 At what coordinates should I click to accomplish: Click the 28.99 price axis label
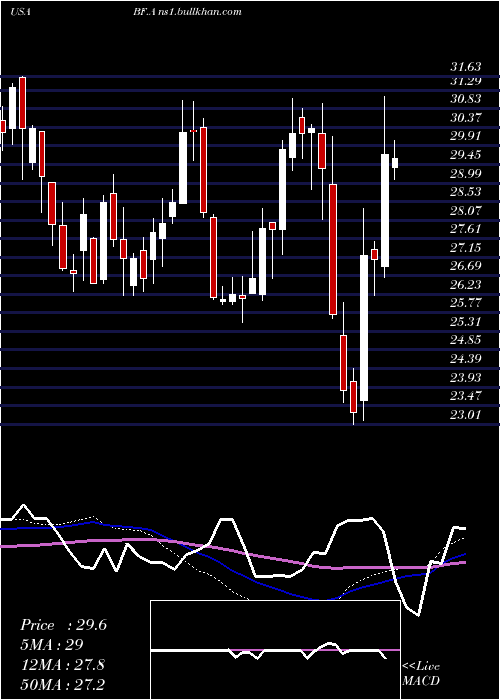coord(466,174)
